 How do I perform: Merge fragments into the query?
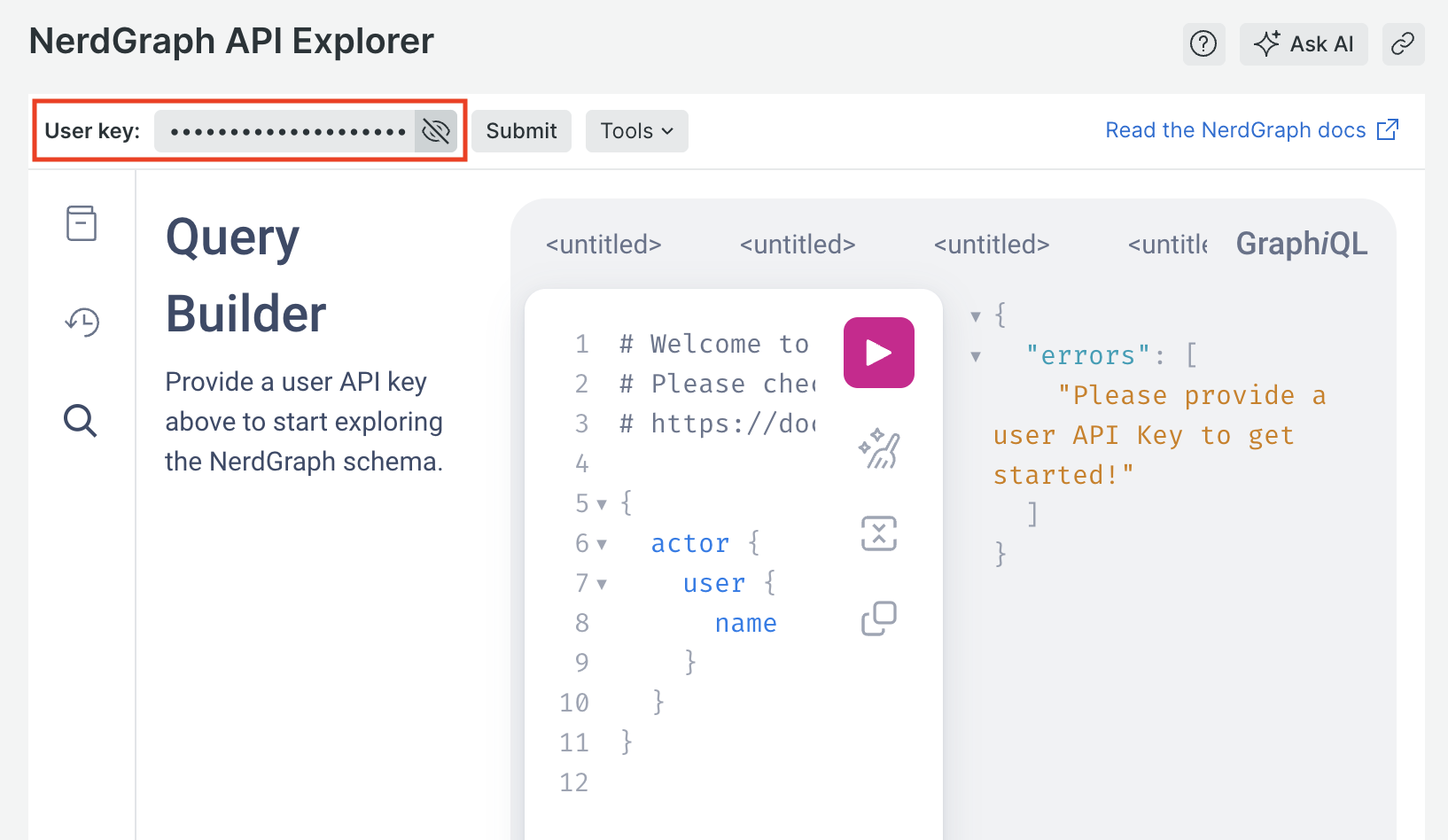coord(878,533)
